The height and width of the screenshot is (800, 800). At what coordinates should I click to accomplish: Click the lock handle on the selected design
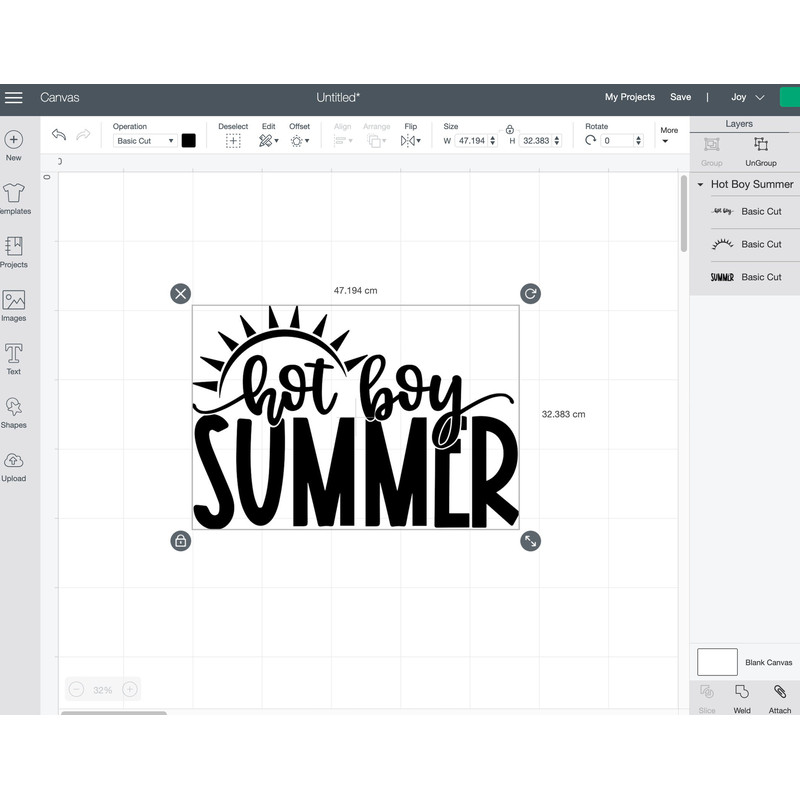tap(181, 541)
